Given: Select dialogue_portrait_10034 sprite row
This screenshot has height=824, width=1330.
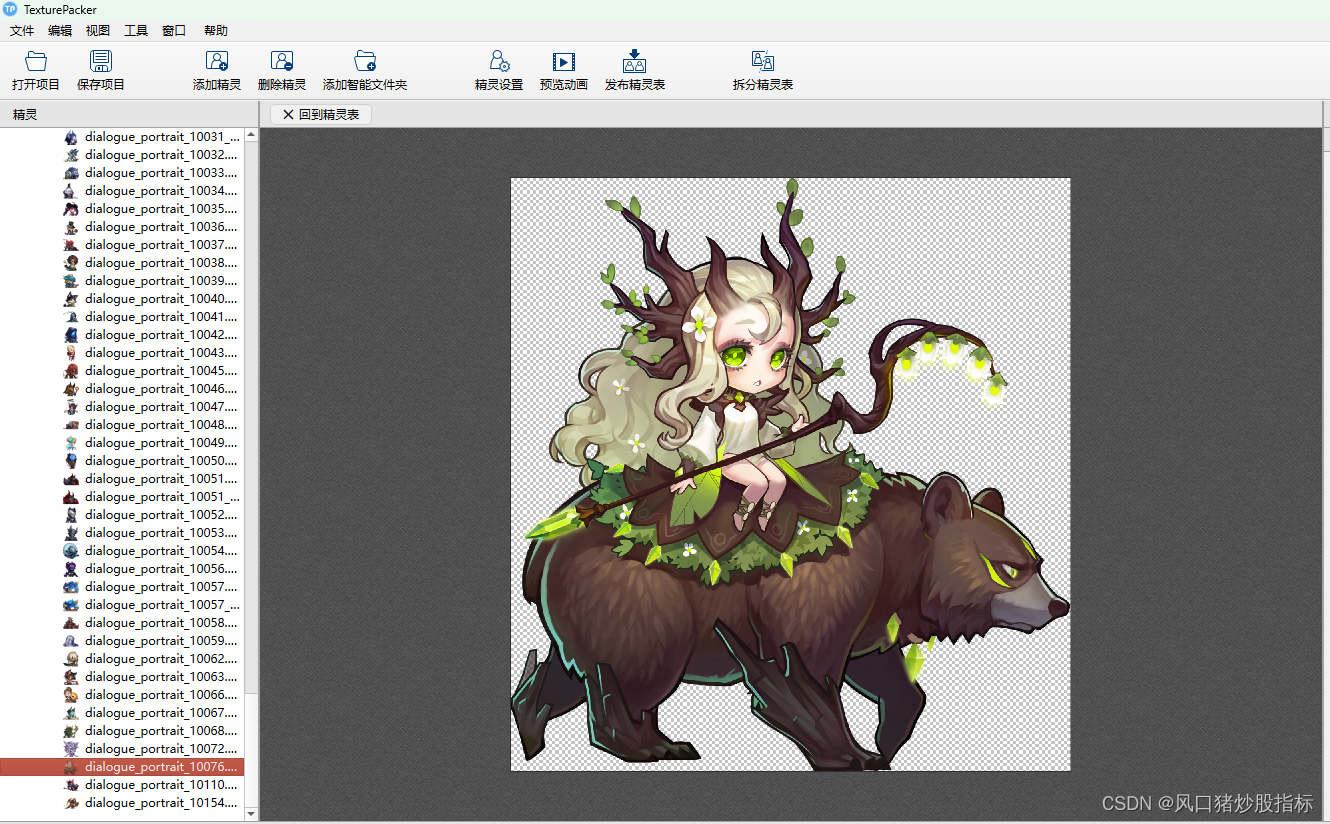Looking at the screenshot, I should click(x=122, y=191).
